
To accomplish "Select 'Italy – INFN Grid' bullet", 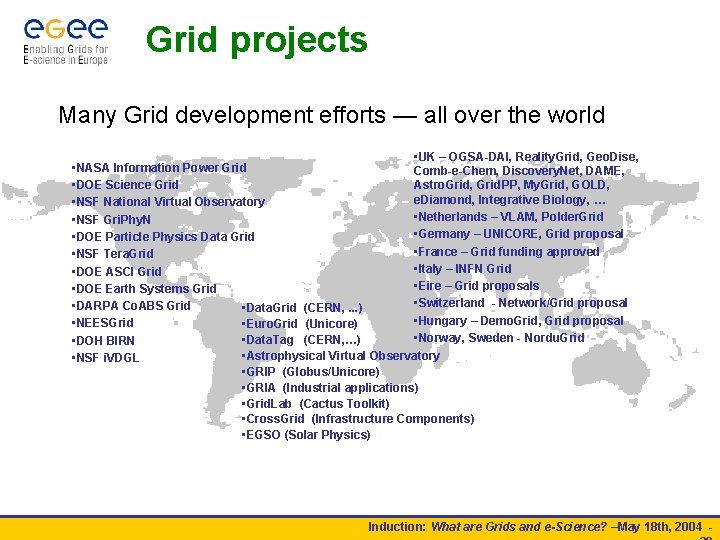I will (x=462, y=269).
